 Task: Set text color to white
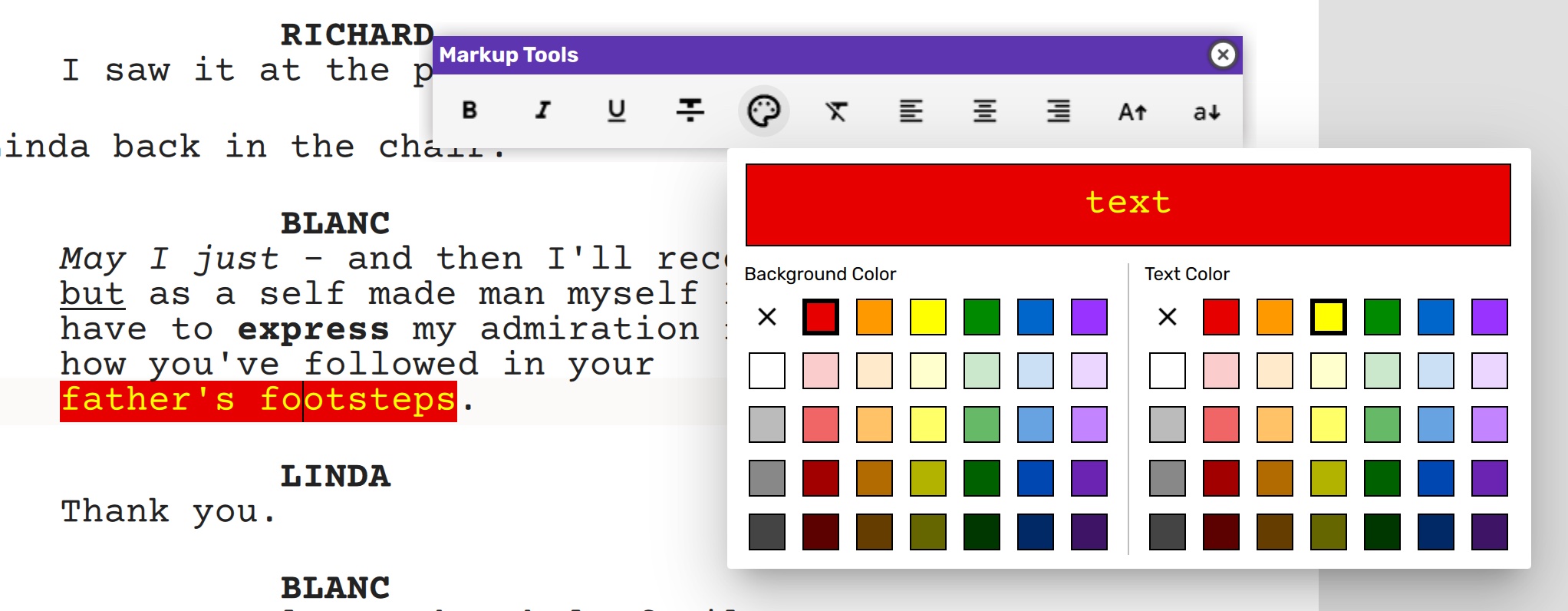click(x=1168, y=371)
